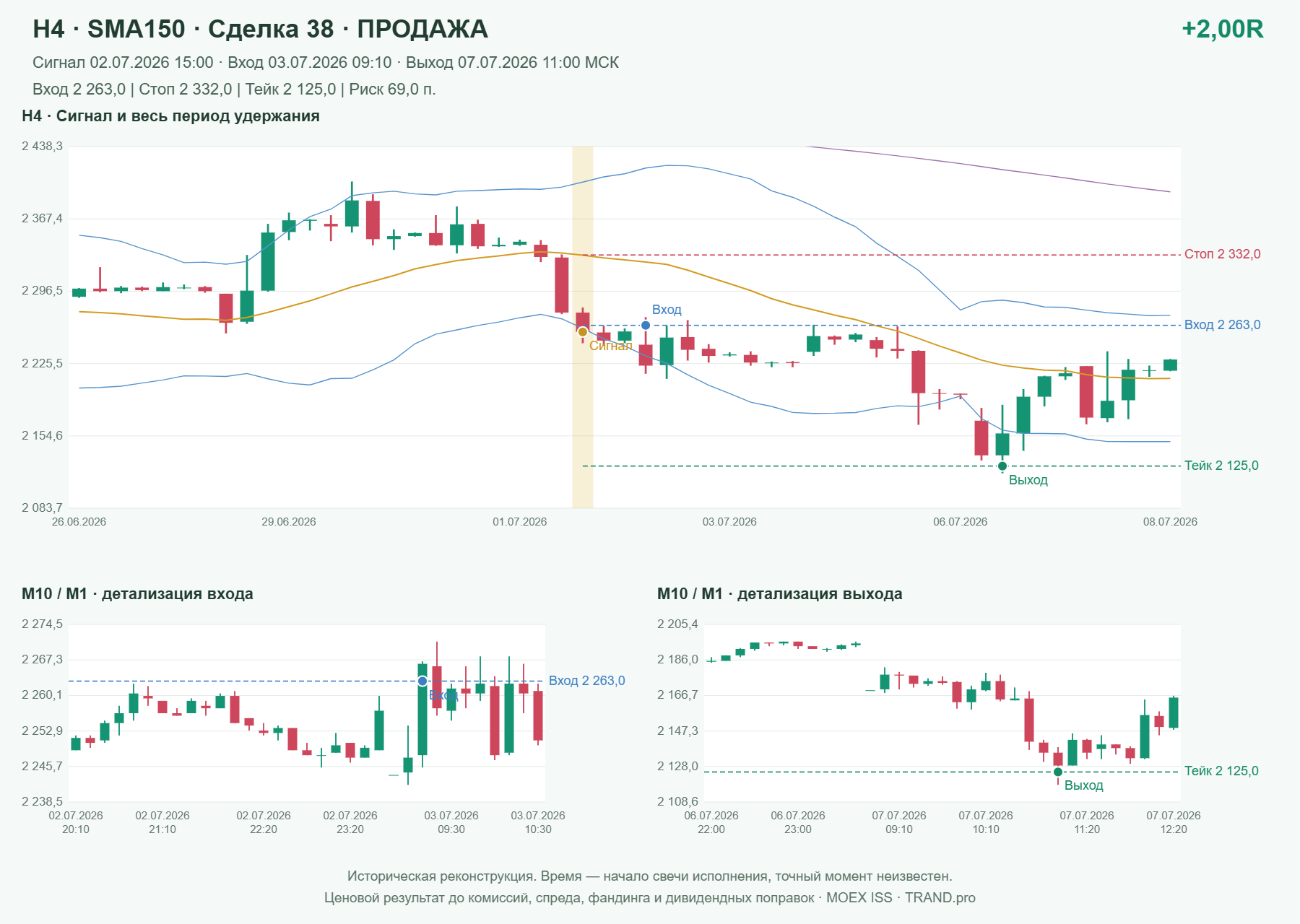Click the 2 367,4 price axis label
This screenshot has width=1300, height=924.
point(42,219)
